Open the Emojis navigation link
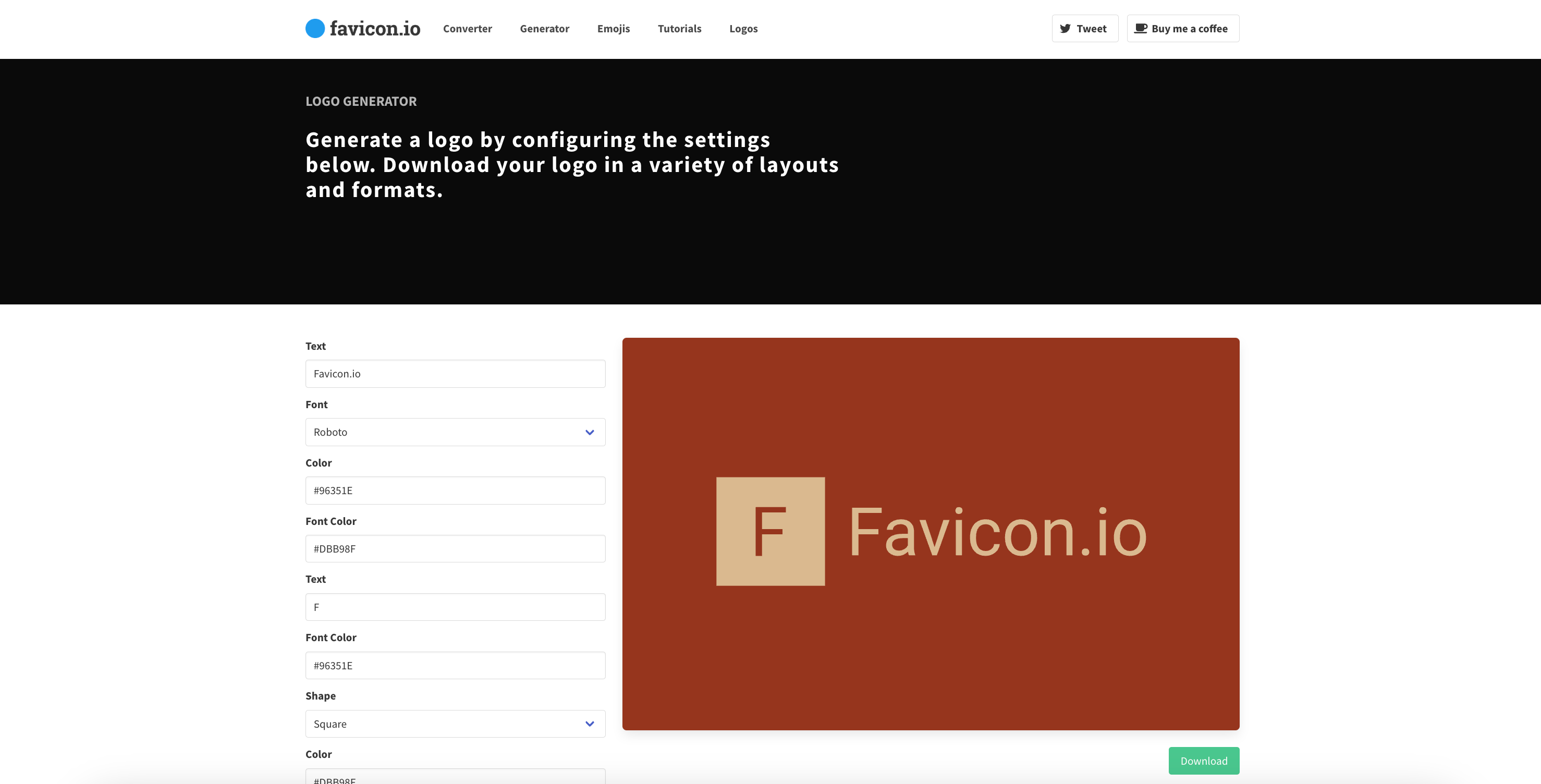The image size is (1541, 784). [x=613, y=29]
